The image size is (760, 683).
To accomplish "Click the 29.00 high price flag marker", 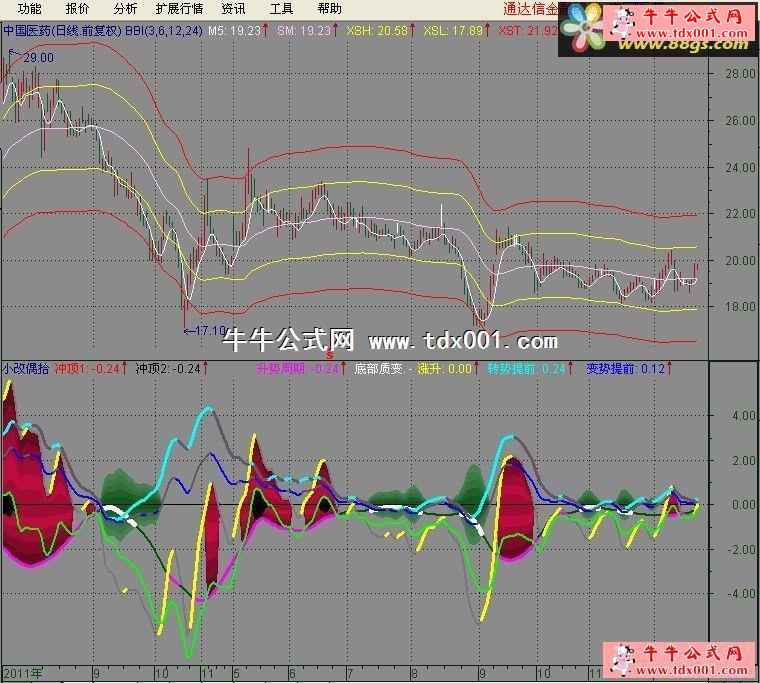I will [x=35, y=58].
